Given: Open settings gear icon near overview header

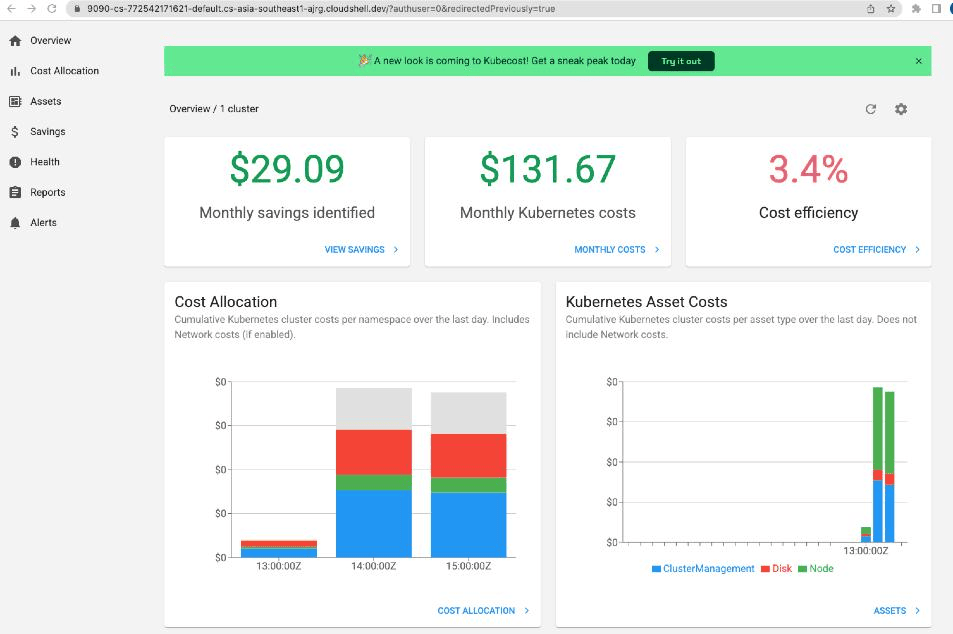Looking at the screenshot, I should point(901,109).
